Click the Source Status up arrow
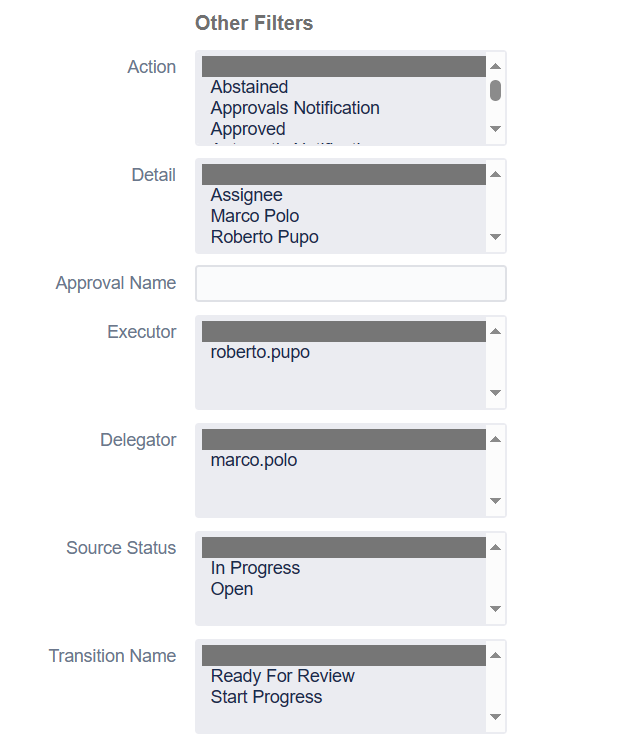This screenshot has width=628, height=746. click(495, 546)
